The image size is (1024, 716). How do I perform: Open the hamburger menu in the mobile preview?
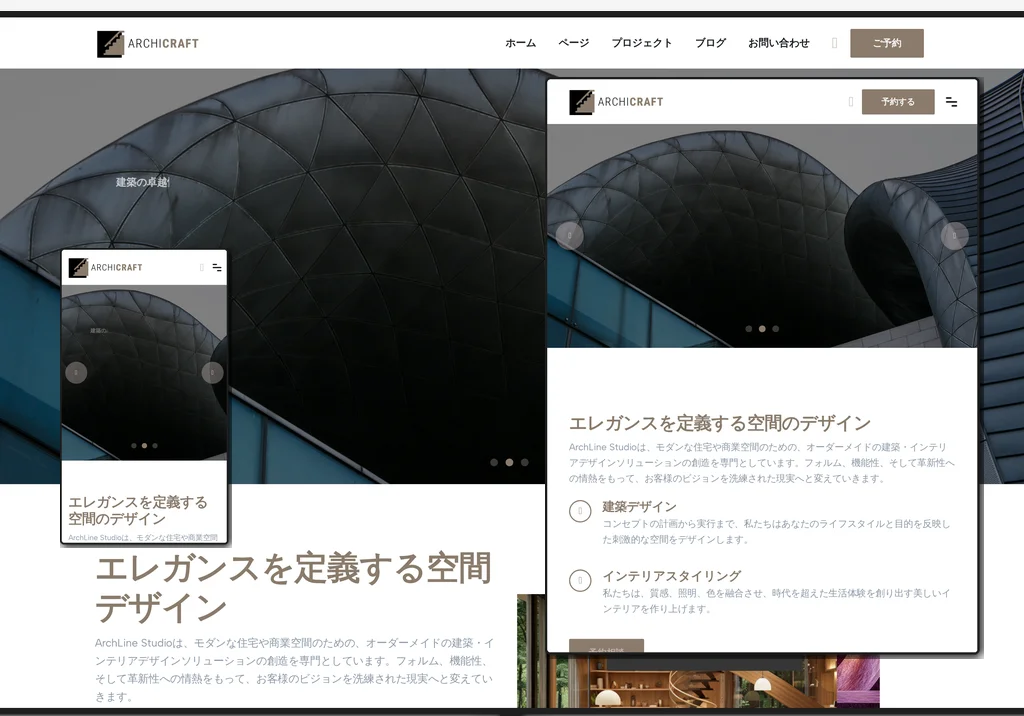click(x=215, y=267)
